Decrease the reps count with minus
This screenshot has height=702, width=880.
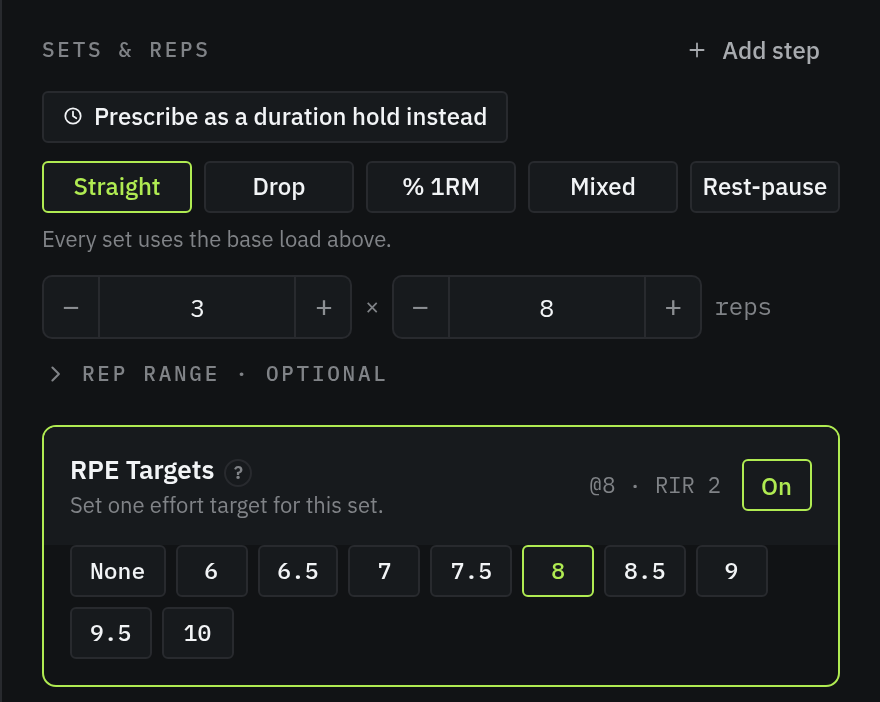pyautogui.click(x=421, y=308)
